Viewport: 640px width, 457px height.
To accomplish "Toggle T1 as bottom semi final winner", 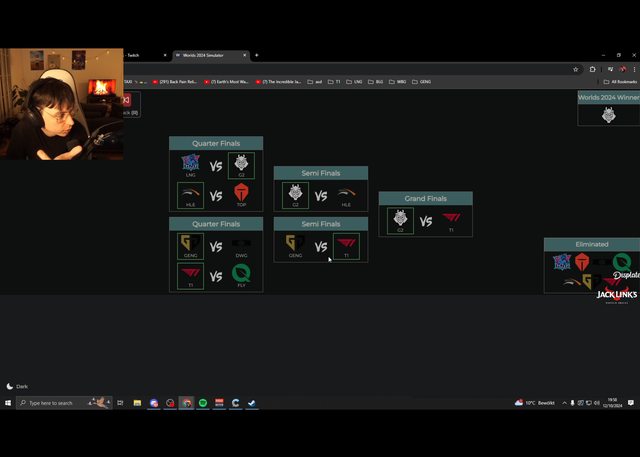I will point(346,245).
